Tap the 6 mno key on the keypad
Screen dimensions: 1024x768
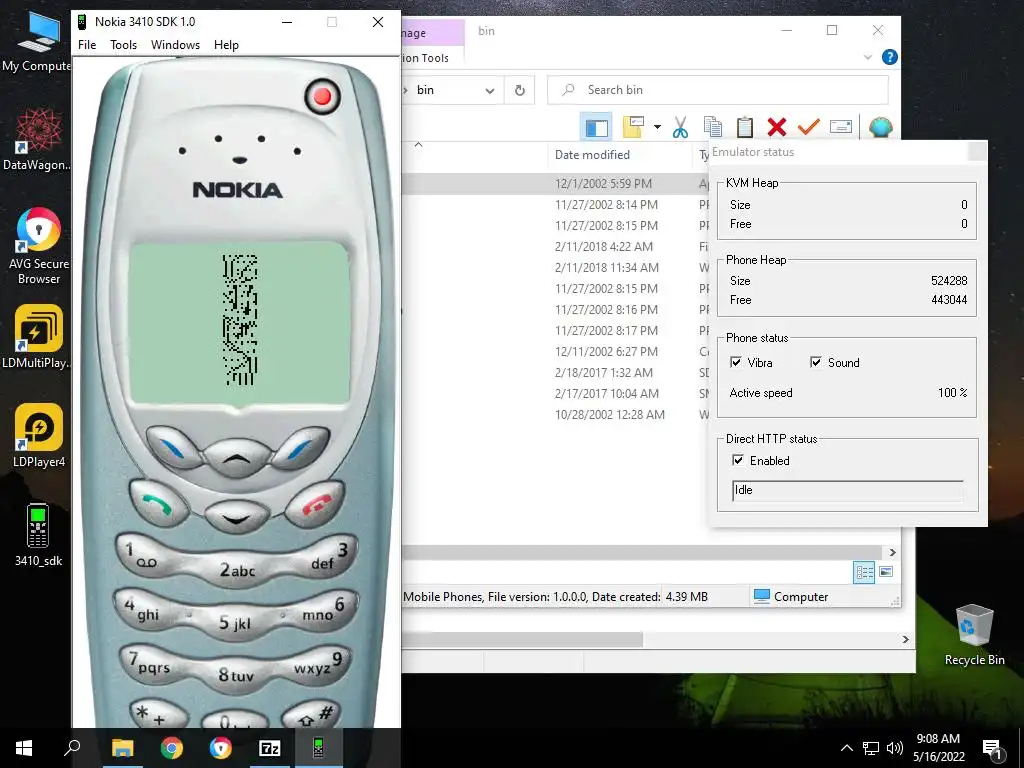[327, 610]
